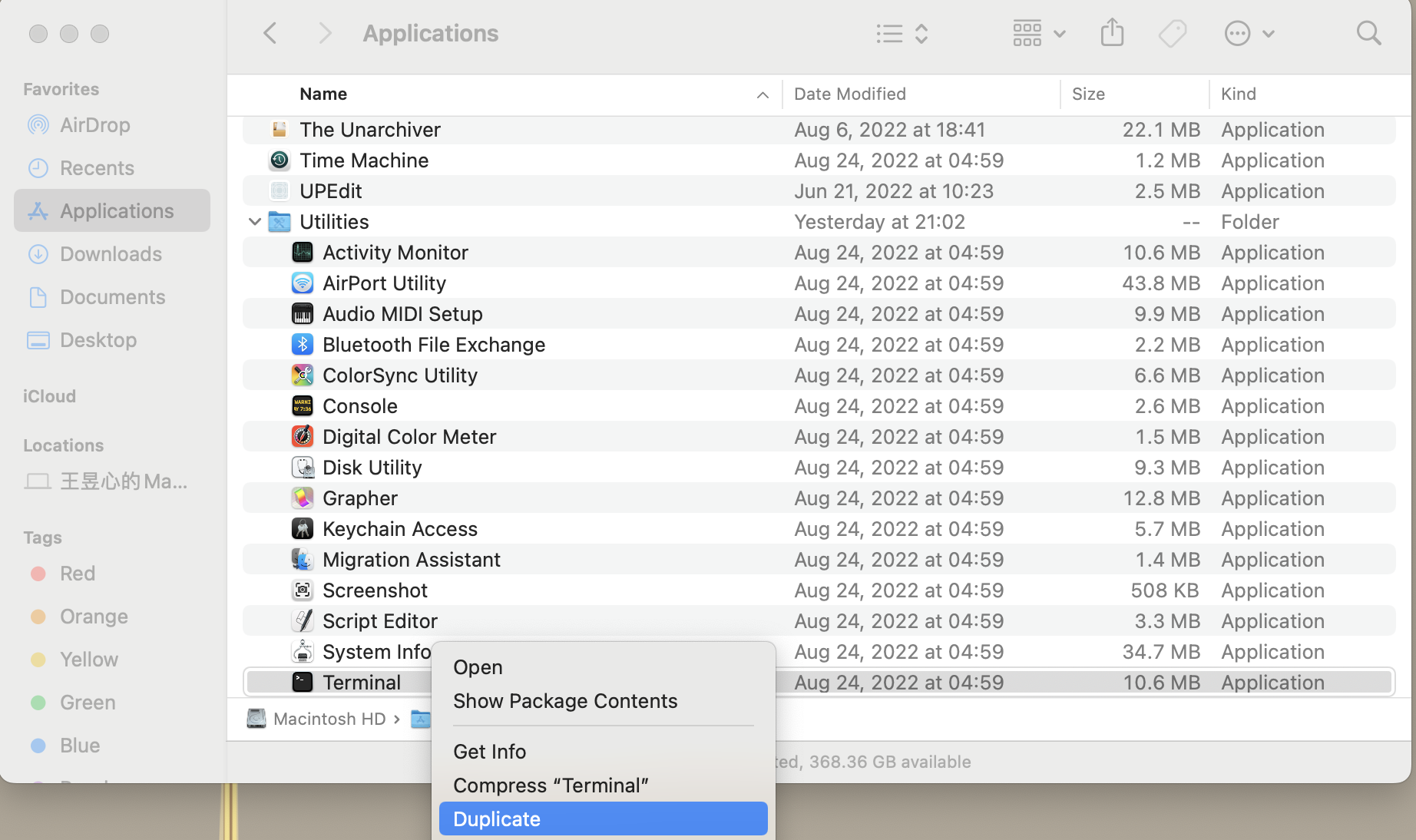This screenshot has width=1416, height=840.
Task: Select the Time Machine application icon
Action: pos(279,160)
